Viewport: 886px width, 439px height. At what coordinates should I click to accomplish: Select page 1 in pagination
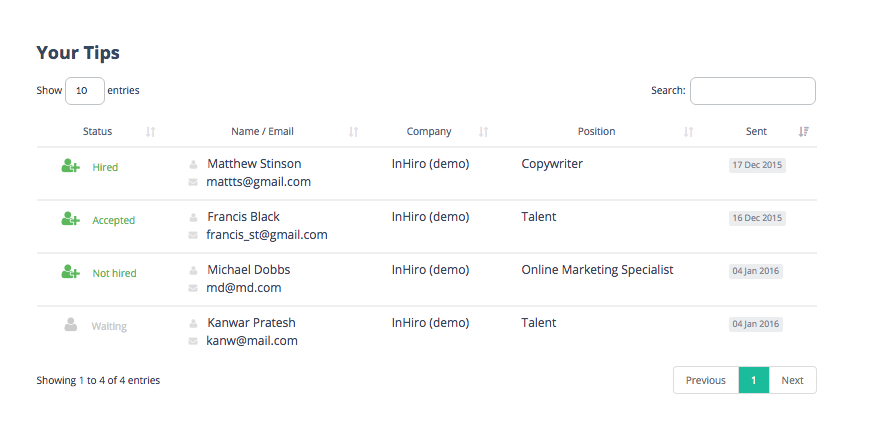754,380
